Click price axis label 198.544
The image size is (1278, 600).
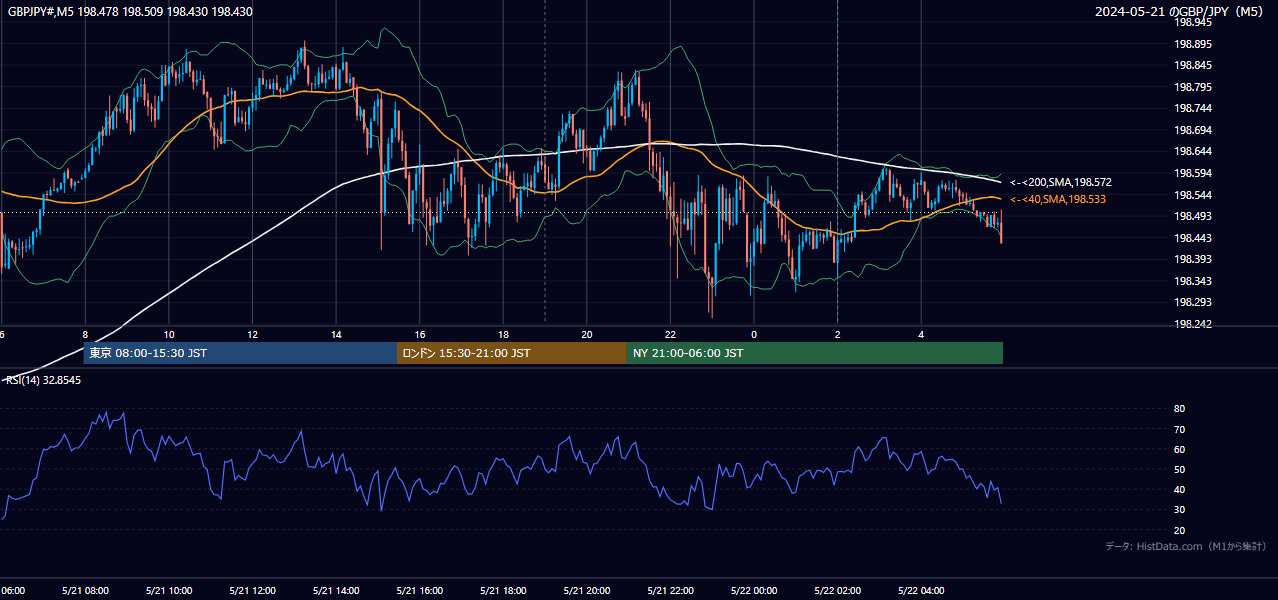[x=1192, y=195]
